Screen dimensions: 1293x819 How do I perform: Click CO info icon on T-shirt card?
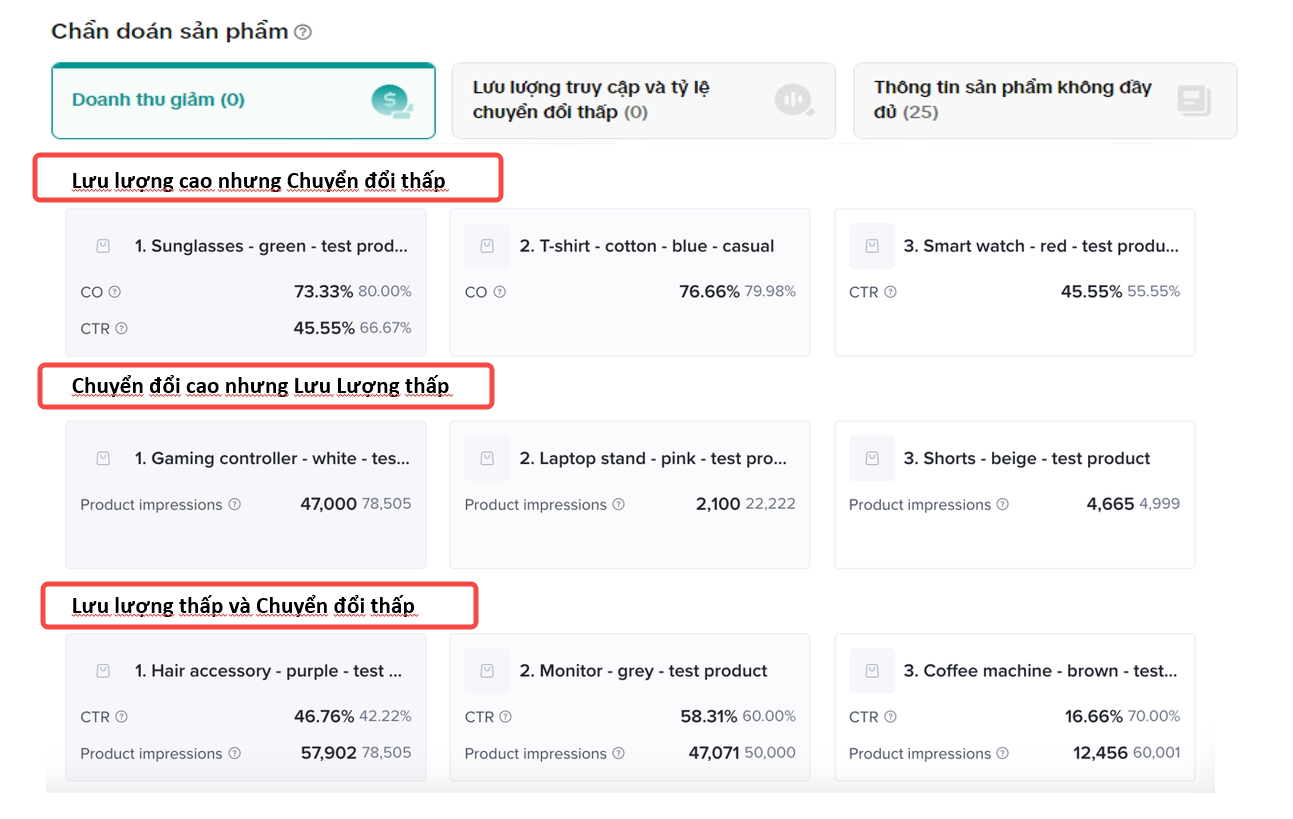point(499,292)
